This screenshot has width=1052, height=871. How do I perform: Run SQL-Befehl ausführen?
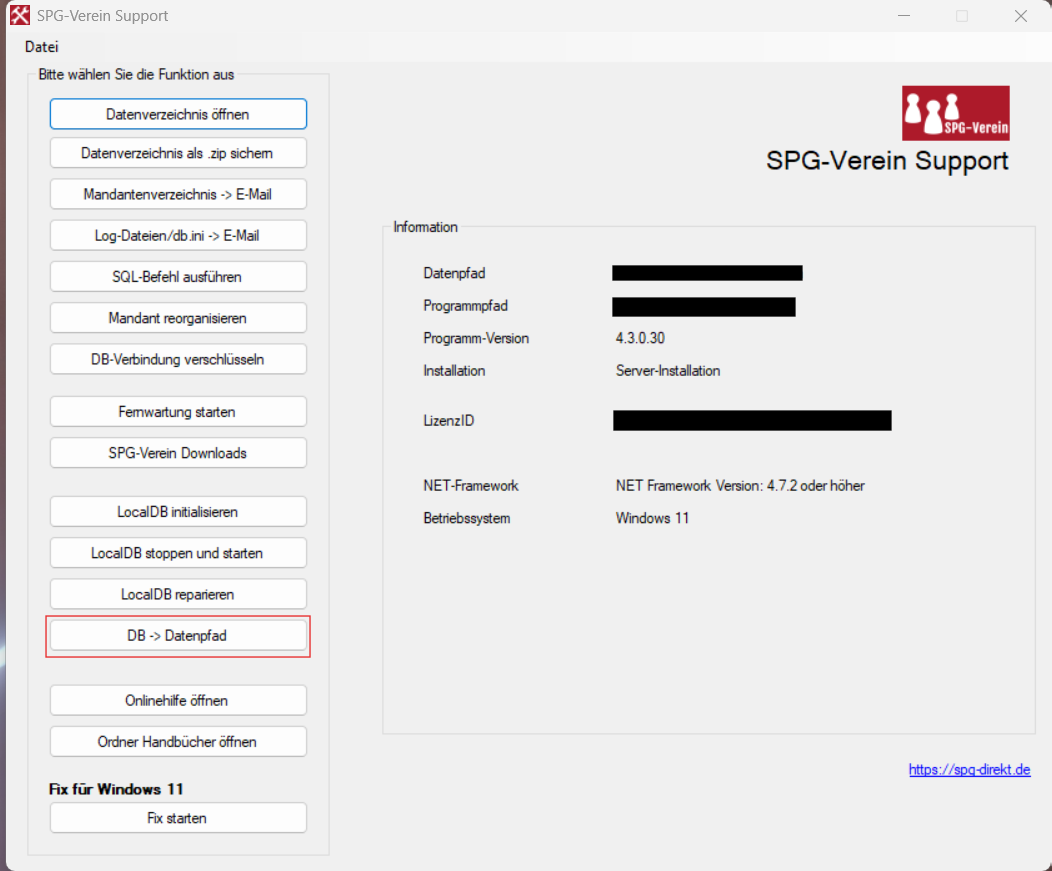point(178,276)
